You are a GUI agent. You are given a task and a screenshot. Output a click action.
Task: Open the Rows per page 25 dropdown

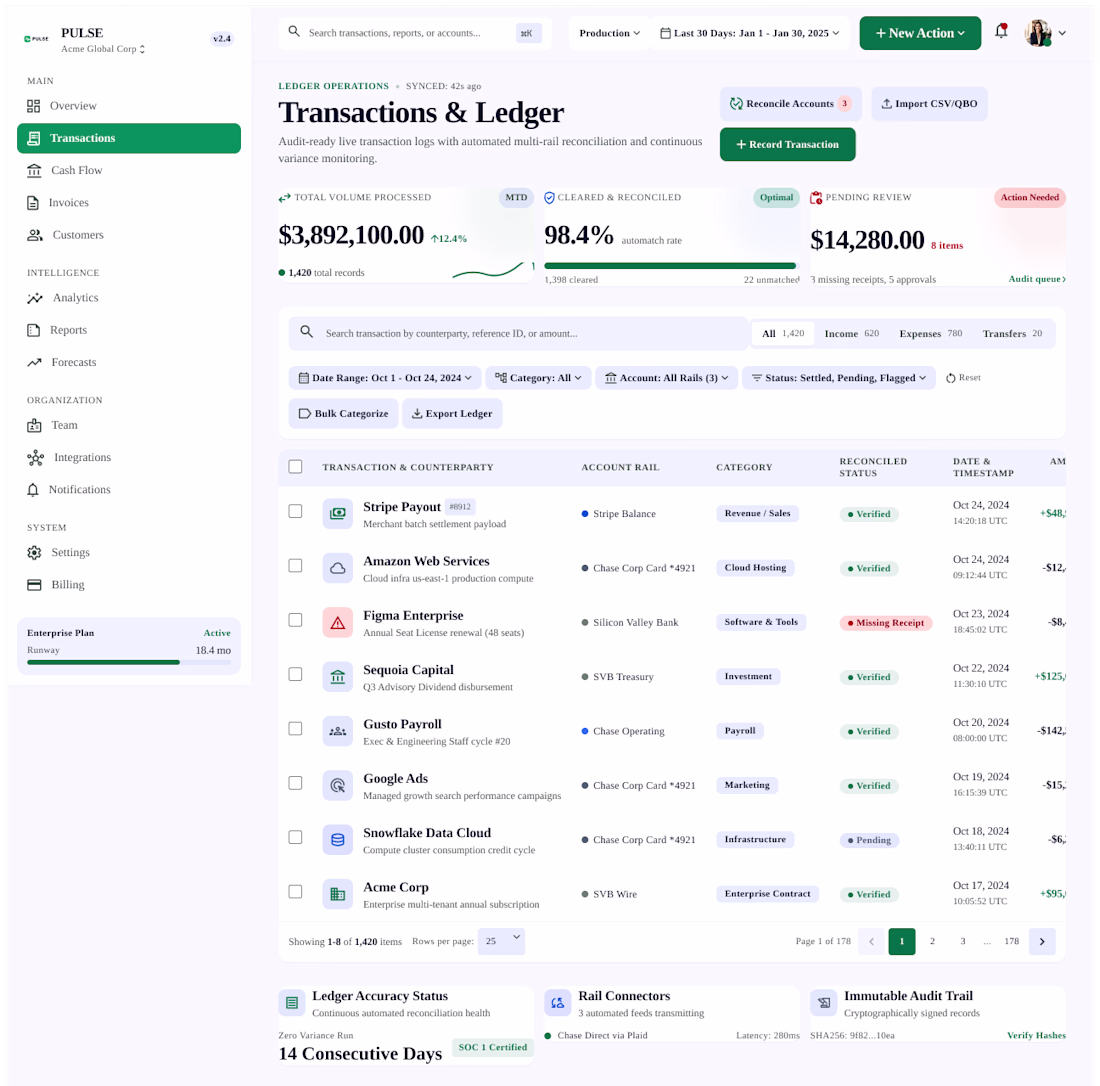(502, 941)
